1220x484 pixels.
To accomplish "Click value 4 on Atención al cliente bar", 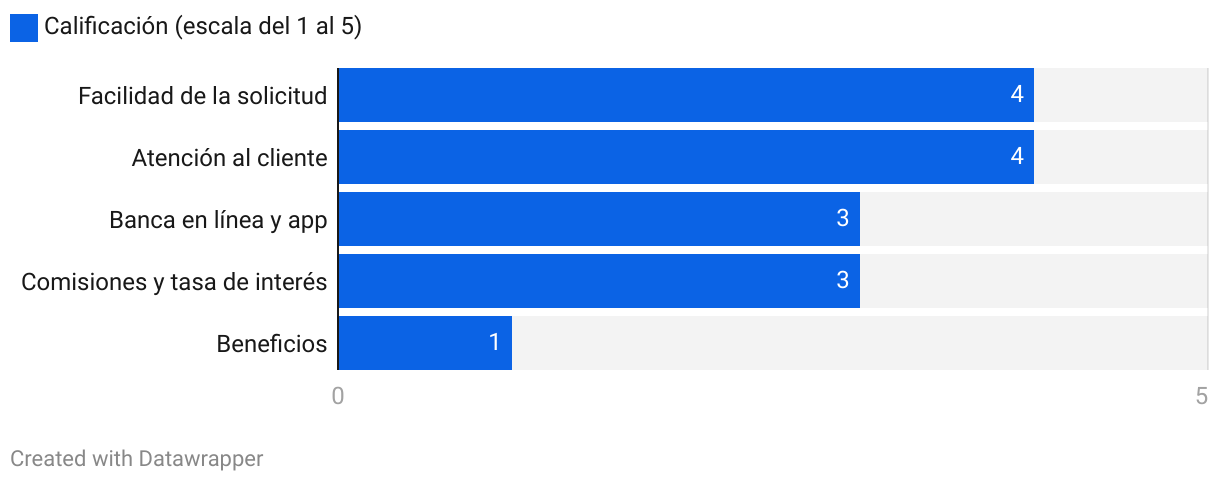I will pos(1017,157).
